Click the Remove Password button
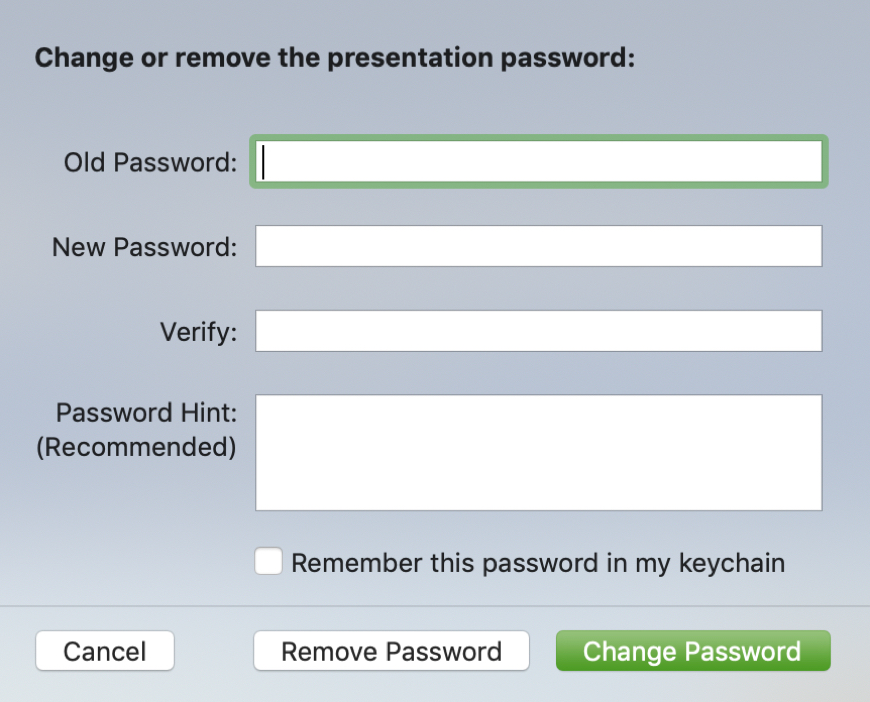 391,651
